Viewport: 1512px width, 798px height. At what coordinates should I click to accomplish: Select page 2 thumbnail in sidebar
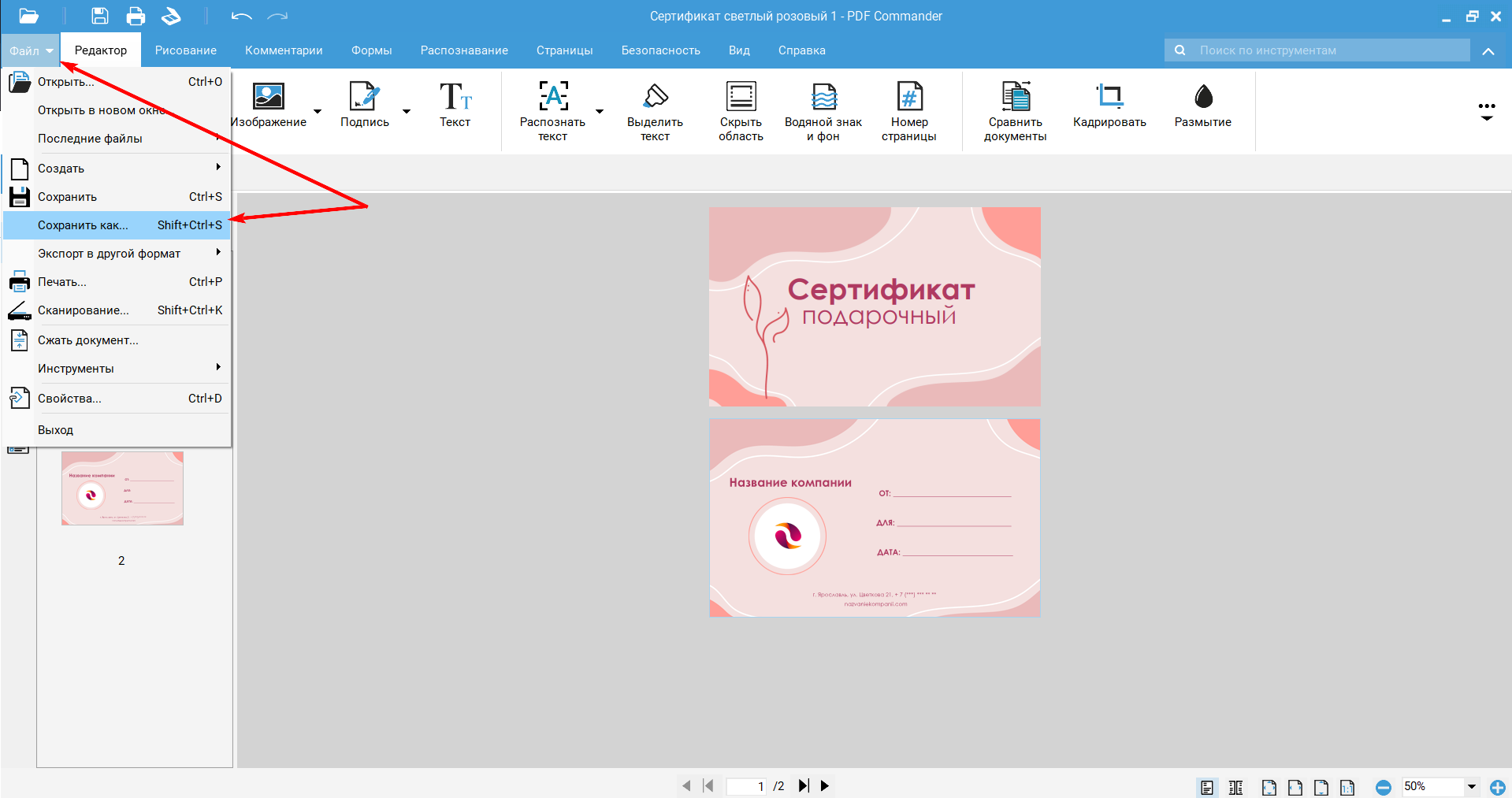(x=122, y=488)
